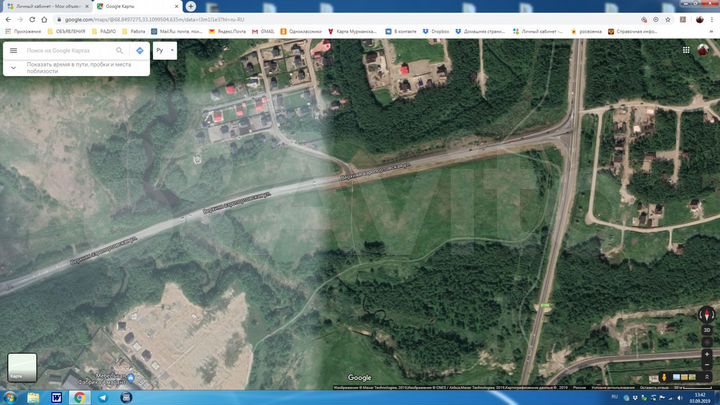Show the hidden bookmarks overflow chevron

(712, 32)
